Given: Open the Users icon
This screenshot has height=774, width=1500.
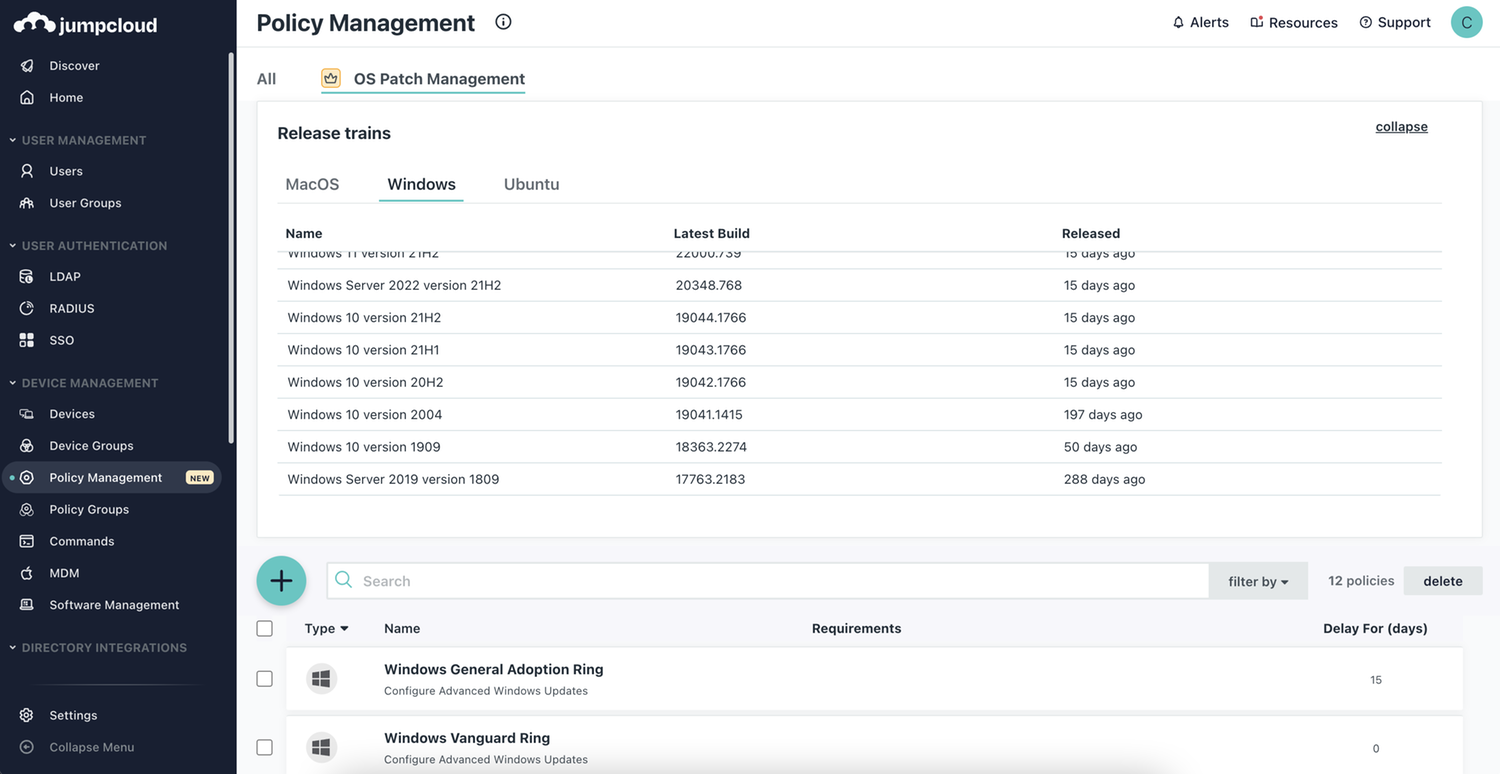Looking at the screenshot, I should [27, 171].
